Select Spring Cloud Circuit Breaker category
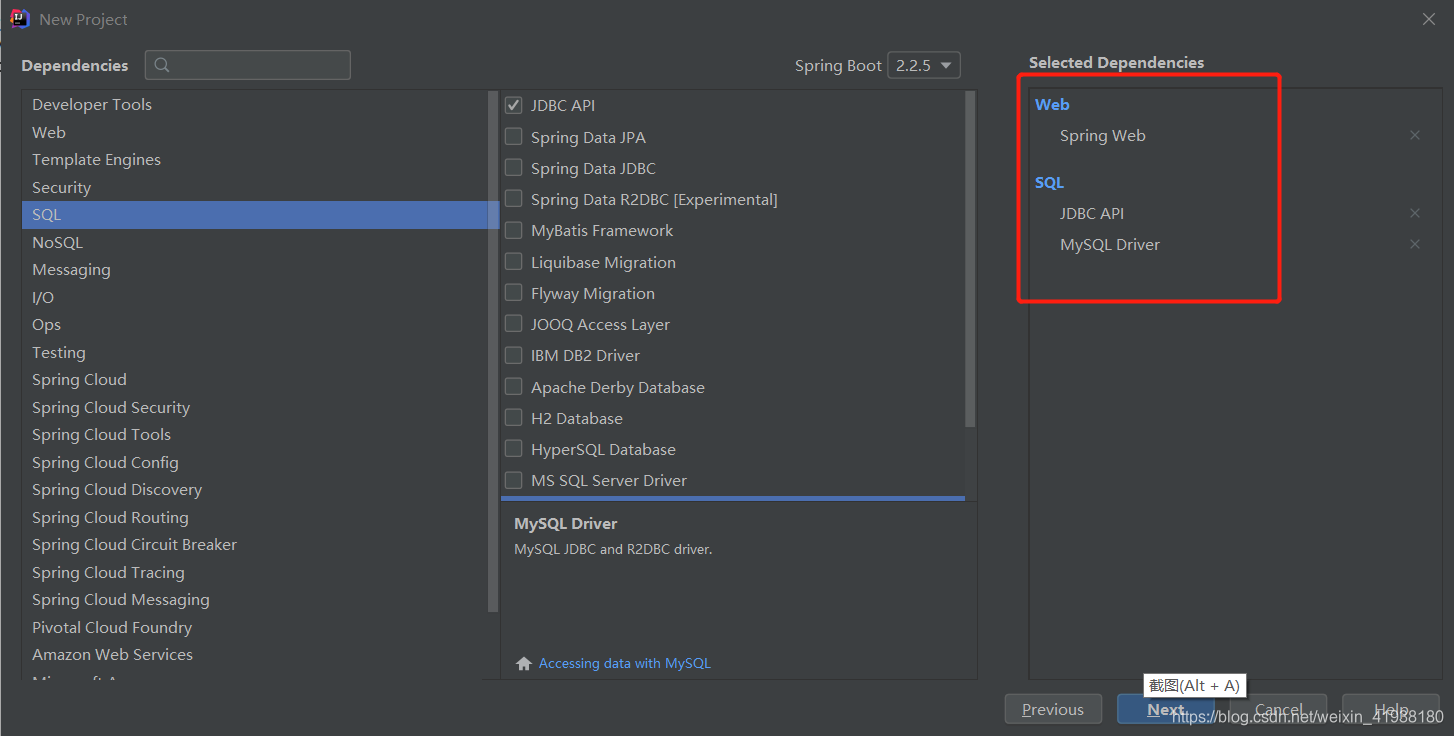The width and height of the screenshot is (1454, 736). (x=254, y=545)
